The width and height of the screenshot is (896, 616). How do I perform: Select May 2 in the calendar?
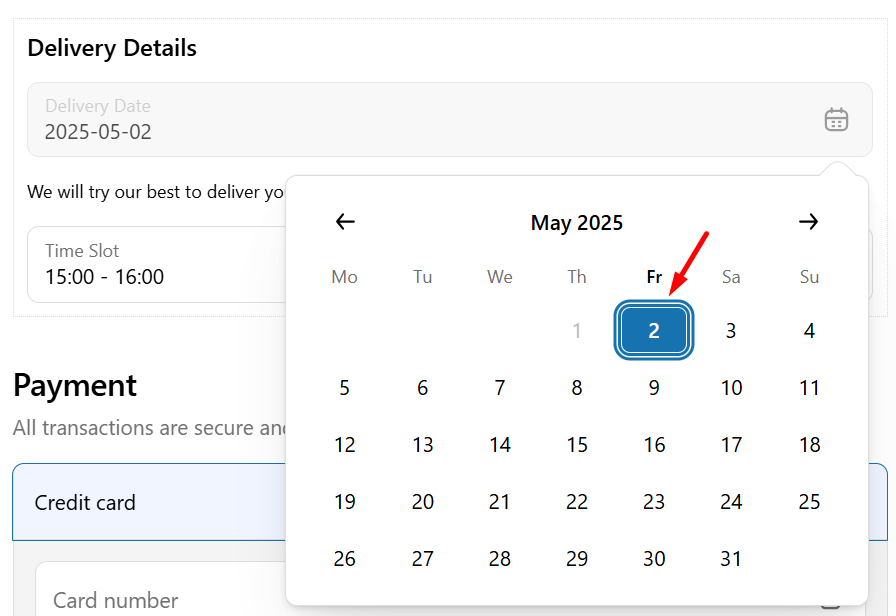click(654, 331)
